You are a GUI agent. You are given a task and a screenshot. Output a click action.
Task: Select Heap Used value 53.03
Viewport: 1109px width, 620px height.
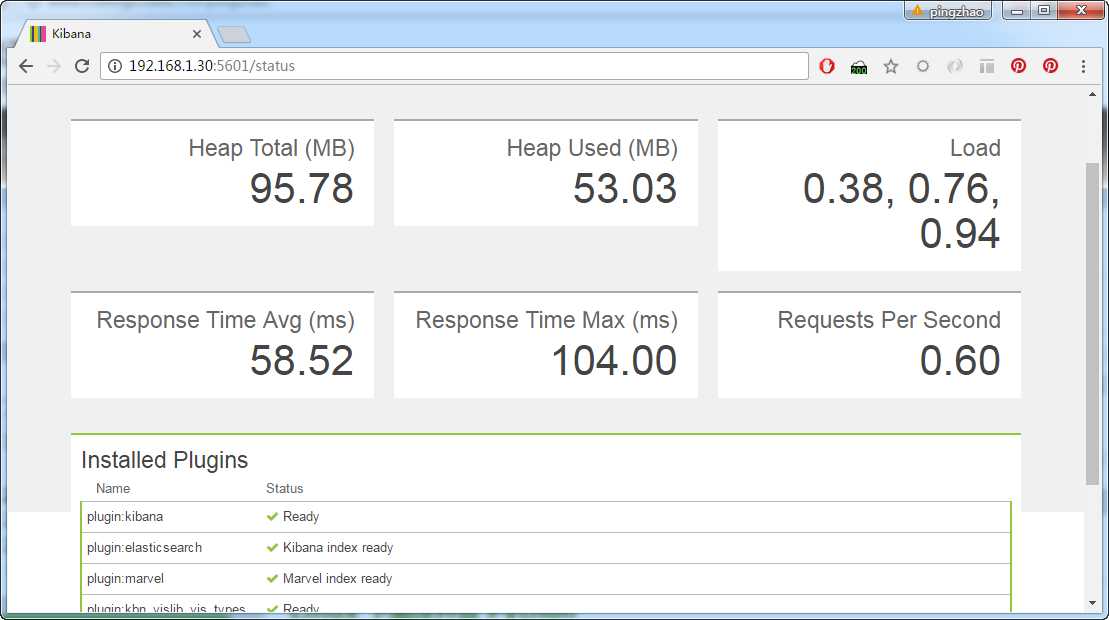tap(625, 189)
